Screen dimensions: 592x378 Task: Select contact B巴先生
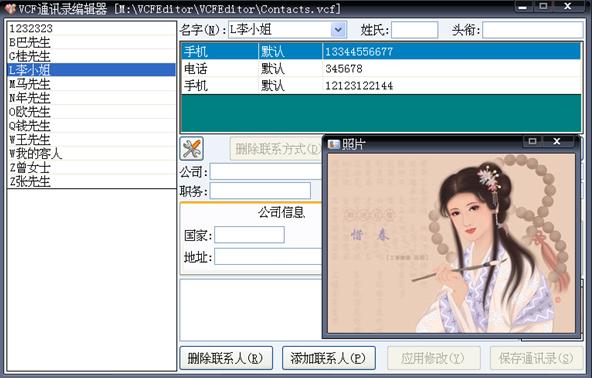[91, 42]
